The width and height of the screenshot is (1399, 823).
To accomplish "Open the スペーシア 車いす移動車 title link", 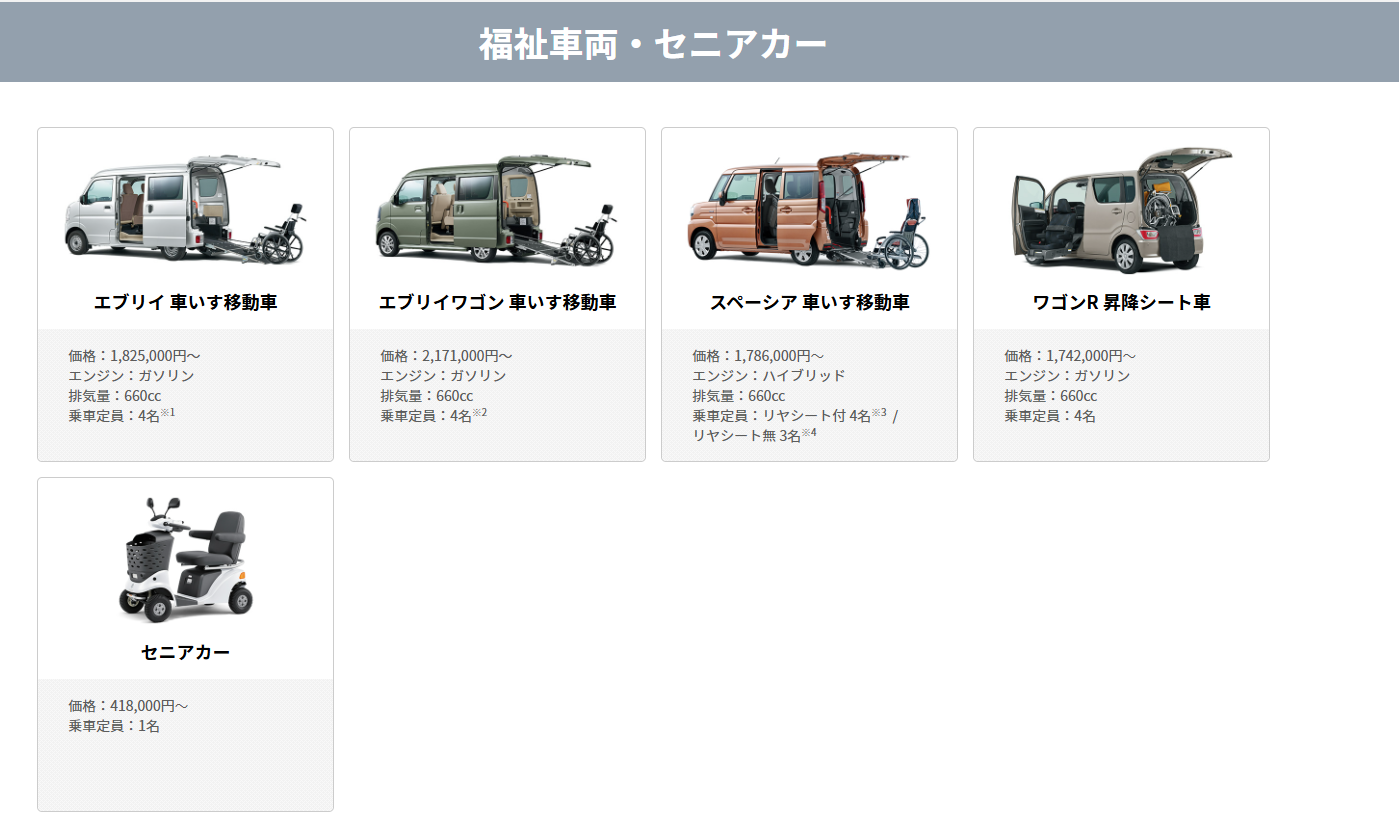I will point(809,302).
